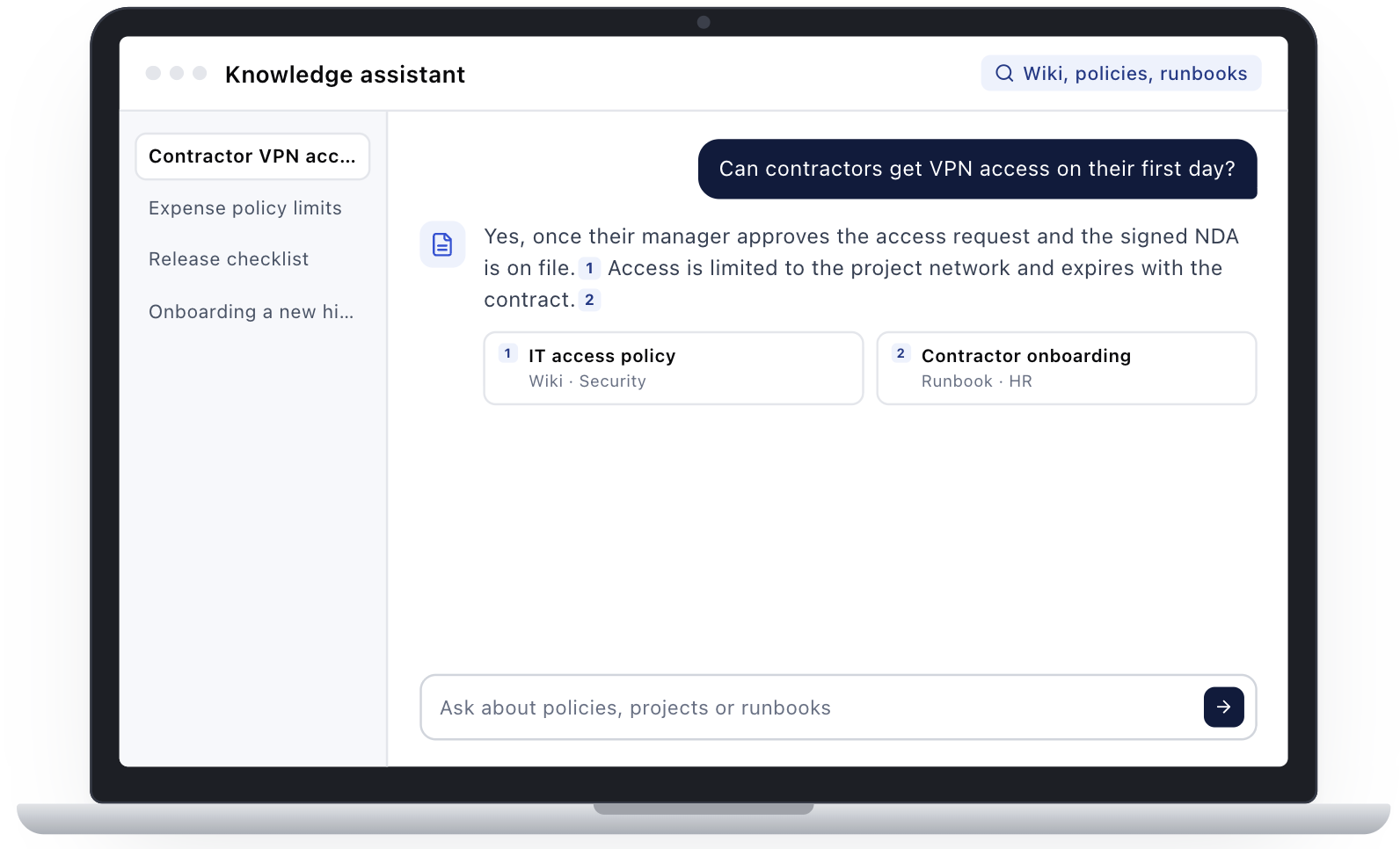Click the user message about VPN access
The image size is (1400, 849).
(977, 169)
